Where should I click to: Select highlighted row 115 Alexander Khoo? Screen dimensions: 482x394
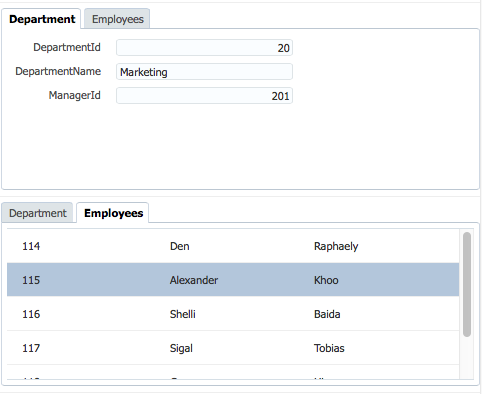[233, 280]
